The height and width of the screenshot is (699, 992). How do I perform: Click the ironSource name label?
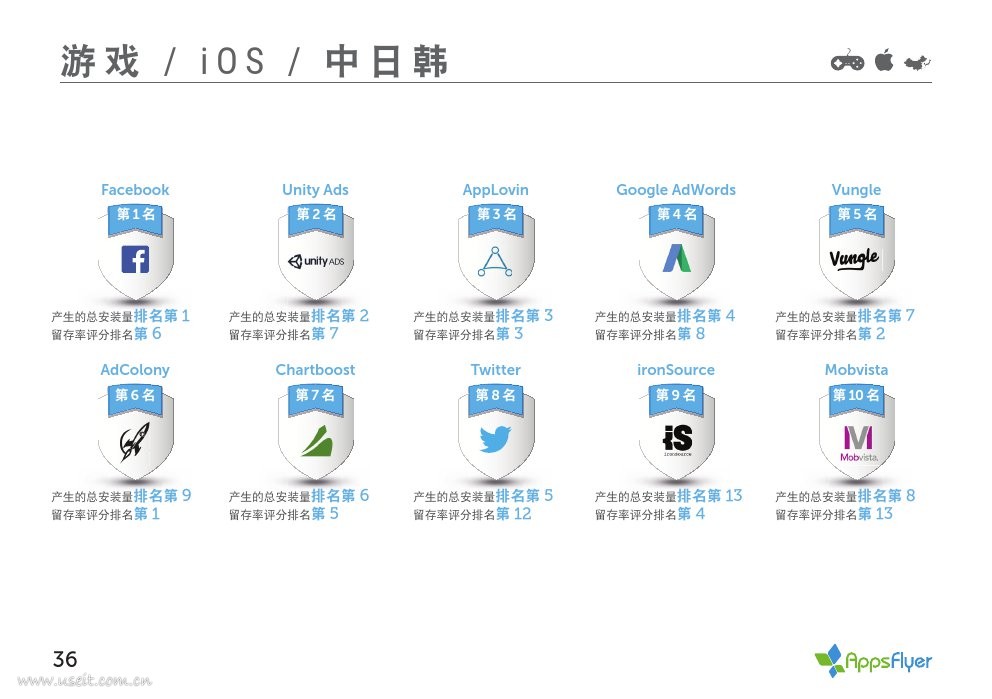click(x=676, y=370)
